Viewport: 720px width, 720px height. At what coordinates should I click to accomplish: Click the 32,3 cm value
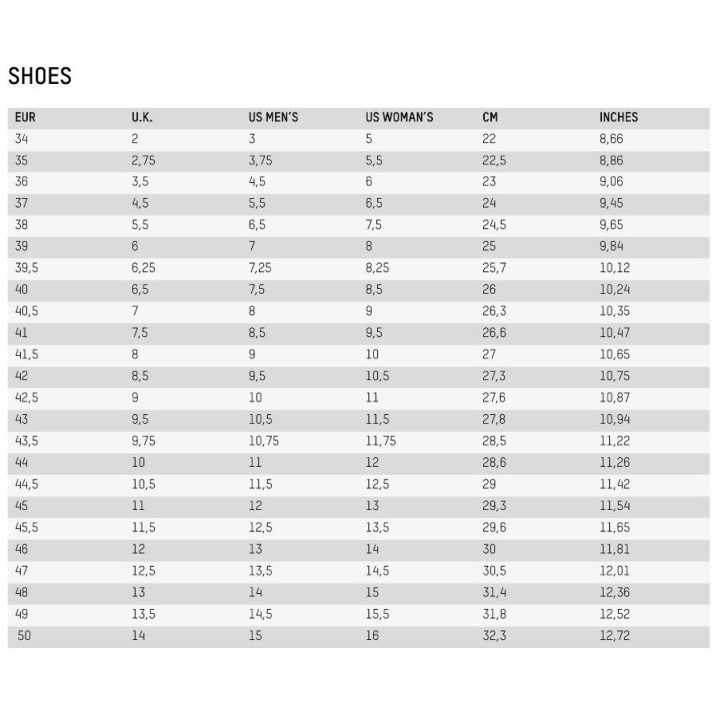[494, 636]
